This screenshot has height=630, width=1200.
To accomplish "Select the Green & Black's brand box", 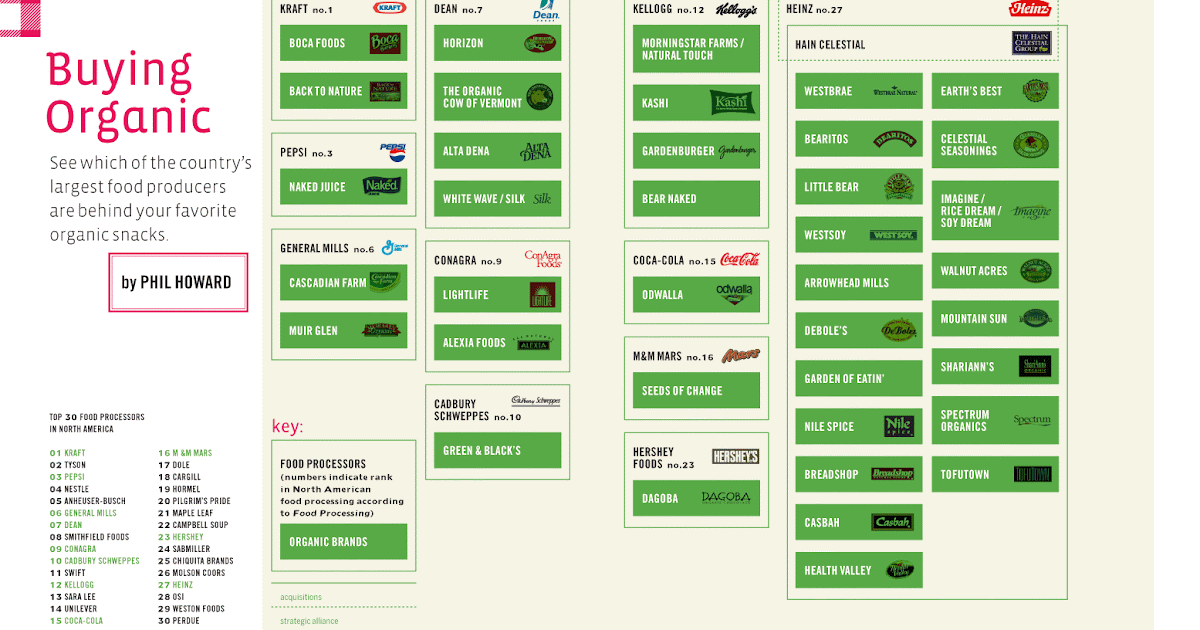I will point(497,451).
